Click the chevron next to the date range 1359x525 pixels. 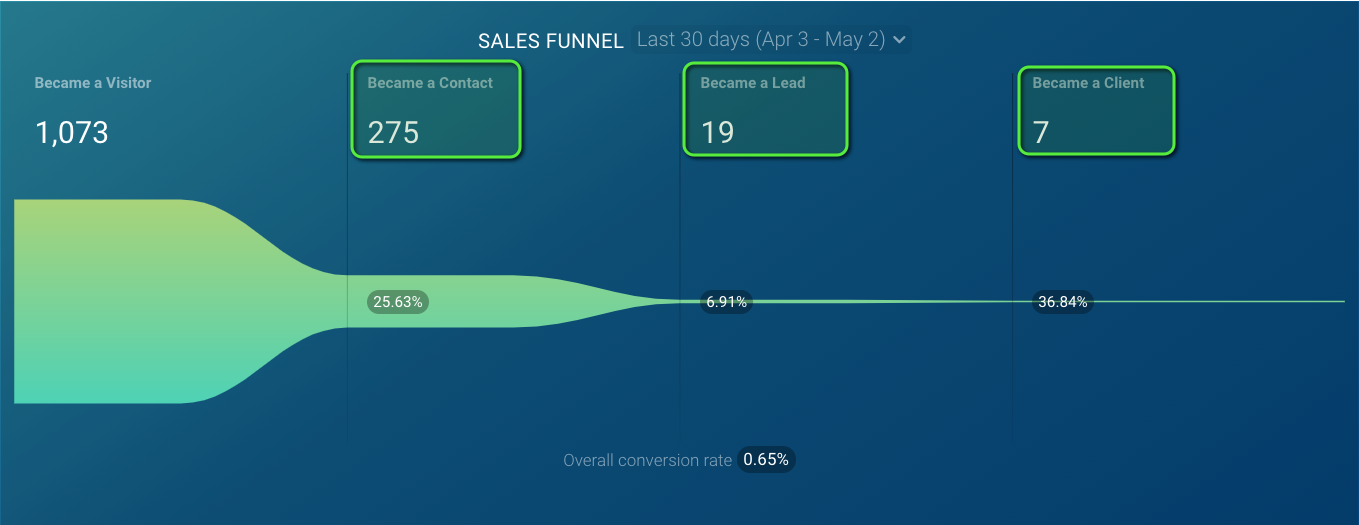[899, 40]
